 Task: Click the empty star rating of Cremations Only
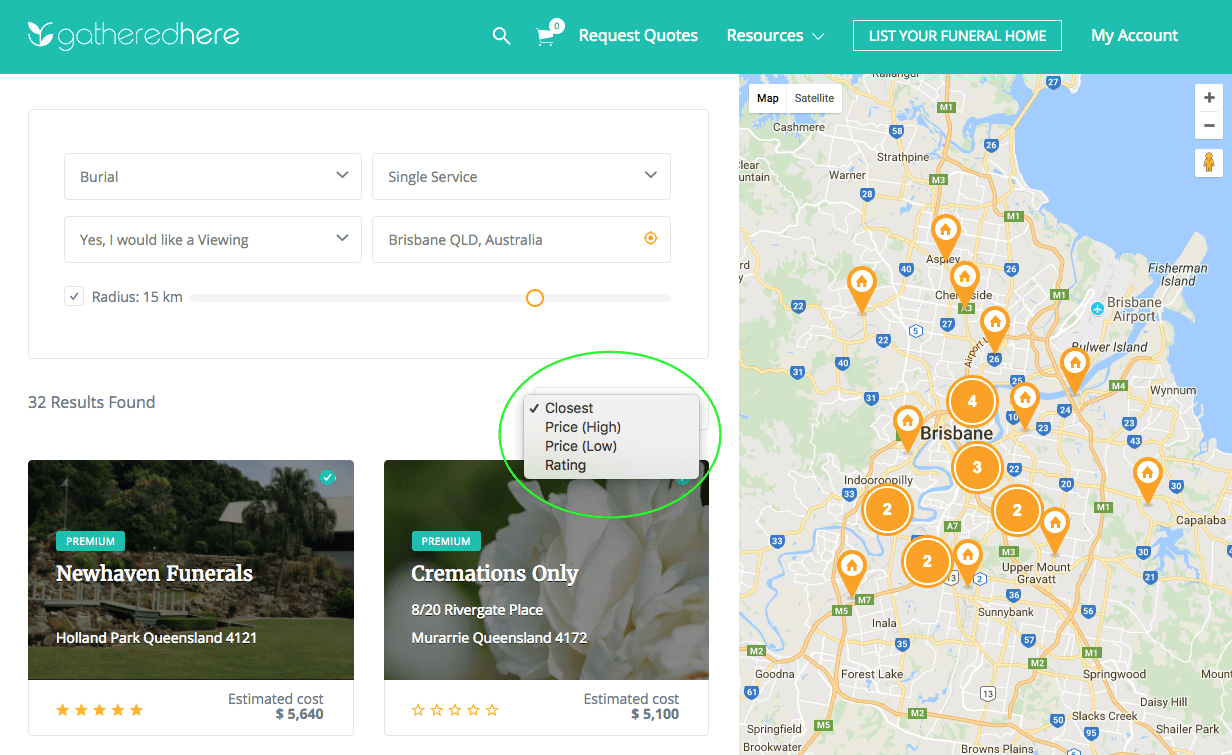pyautogui.click(x=455, y=710)
